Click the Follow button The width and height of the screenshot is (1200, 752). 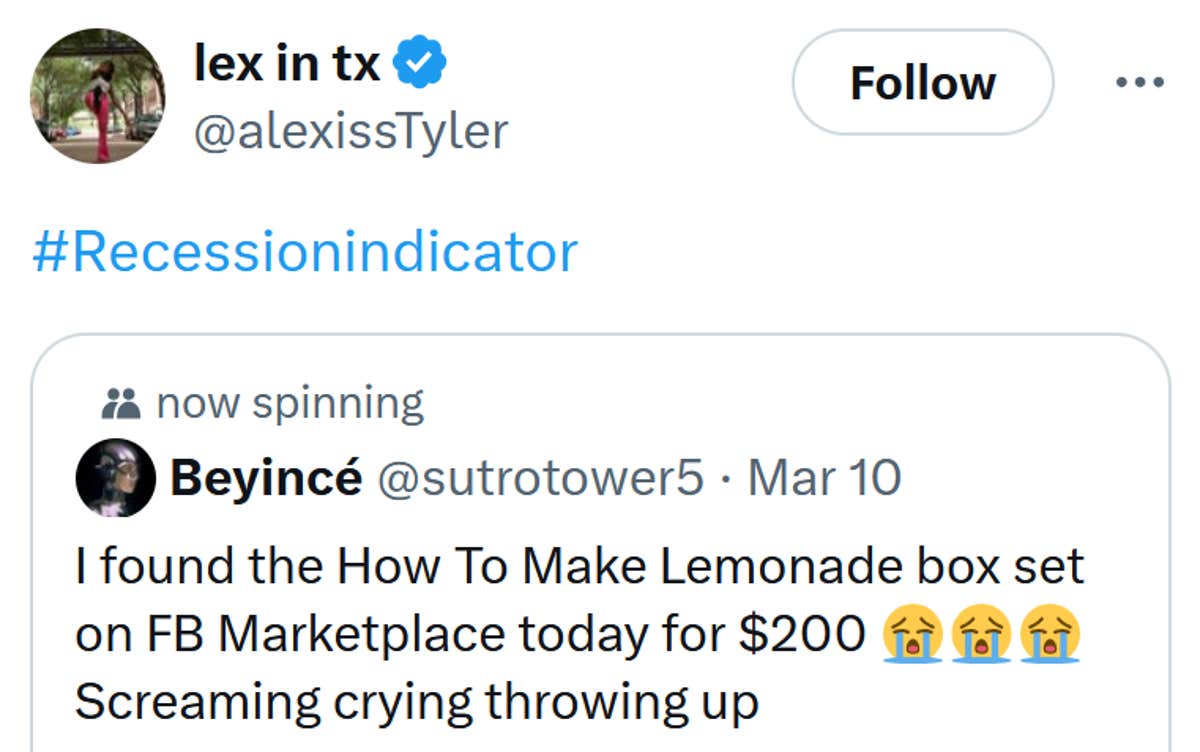pyautogui.click(x=922, y=83)
